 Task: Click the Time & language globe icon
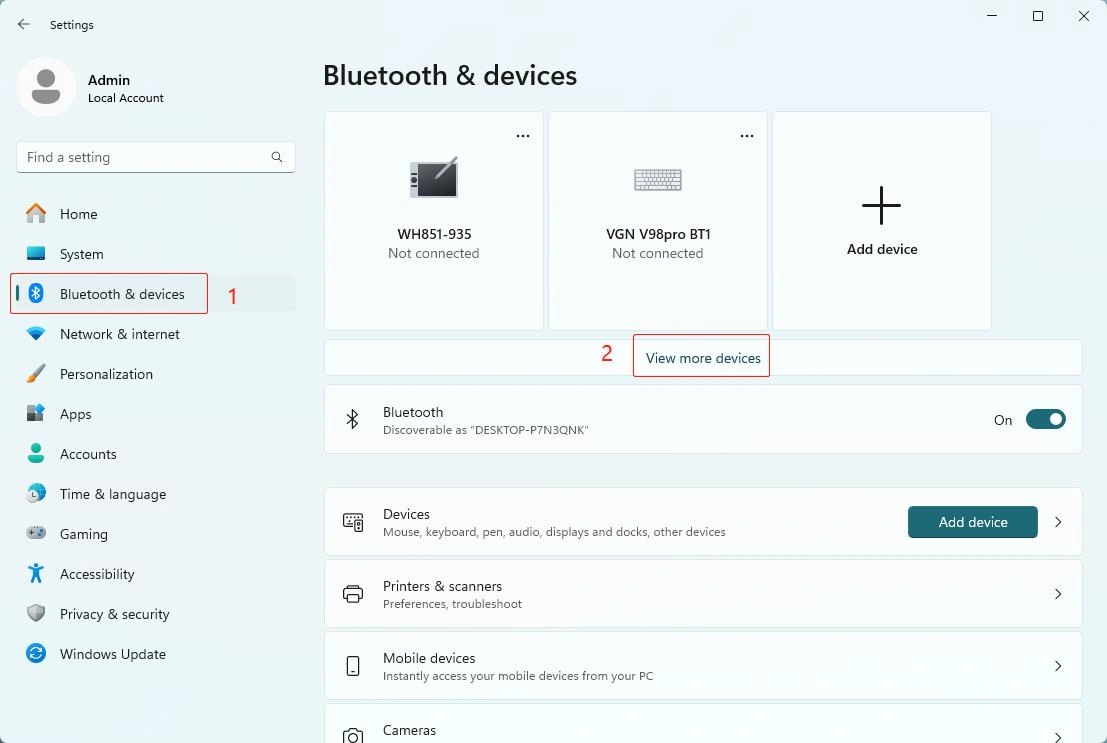click(36, 493)
